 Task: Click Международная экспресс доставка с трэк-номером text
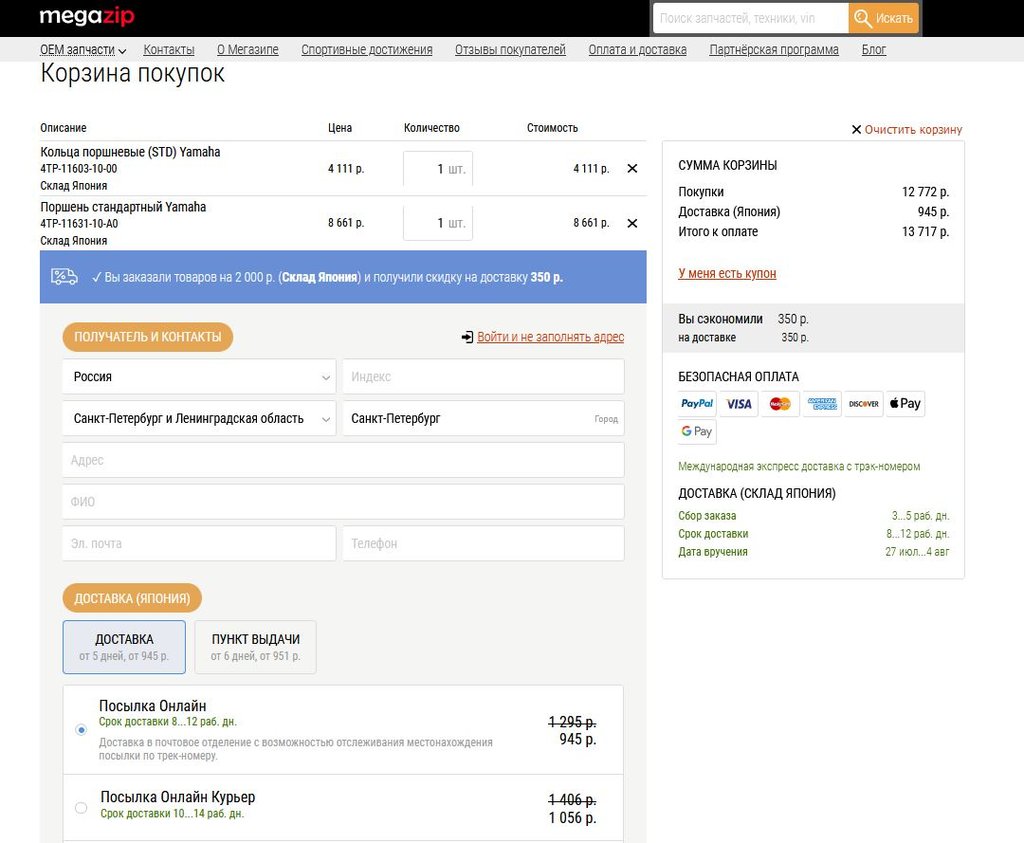(x=799, y=466)
